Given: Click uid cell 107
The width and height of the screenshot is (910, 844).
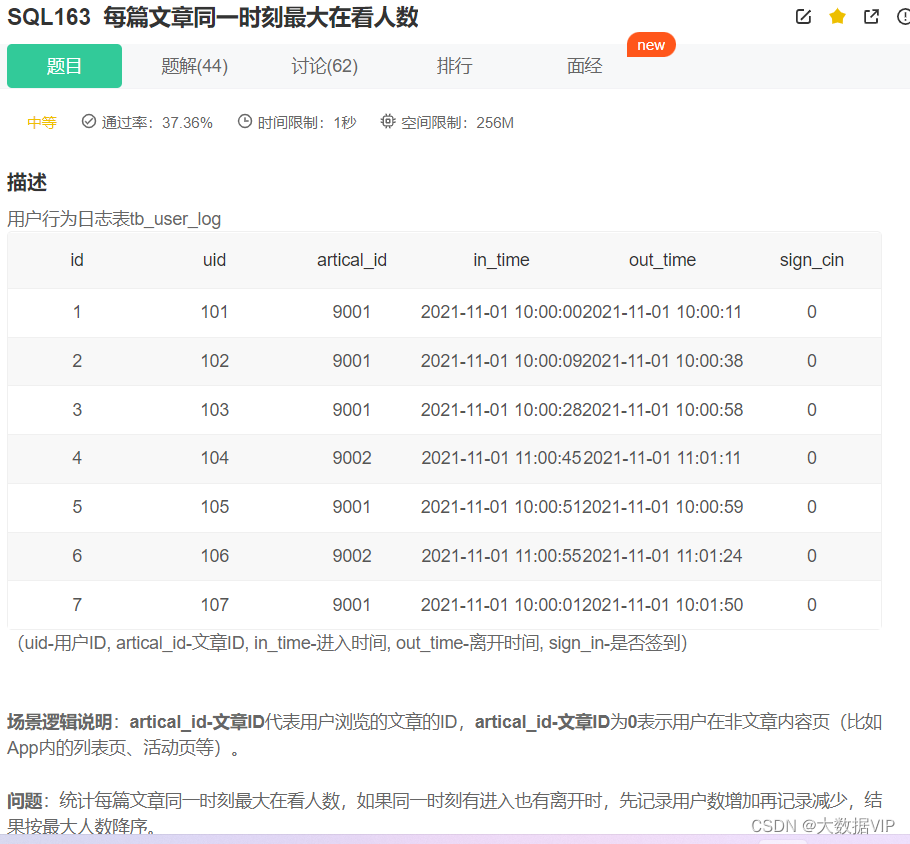Looking at the screenshot, I should tap(215, 605).
